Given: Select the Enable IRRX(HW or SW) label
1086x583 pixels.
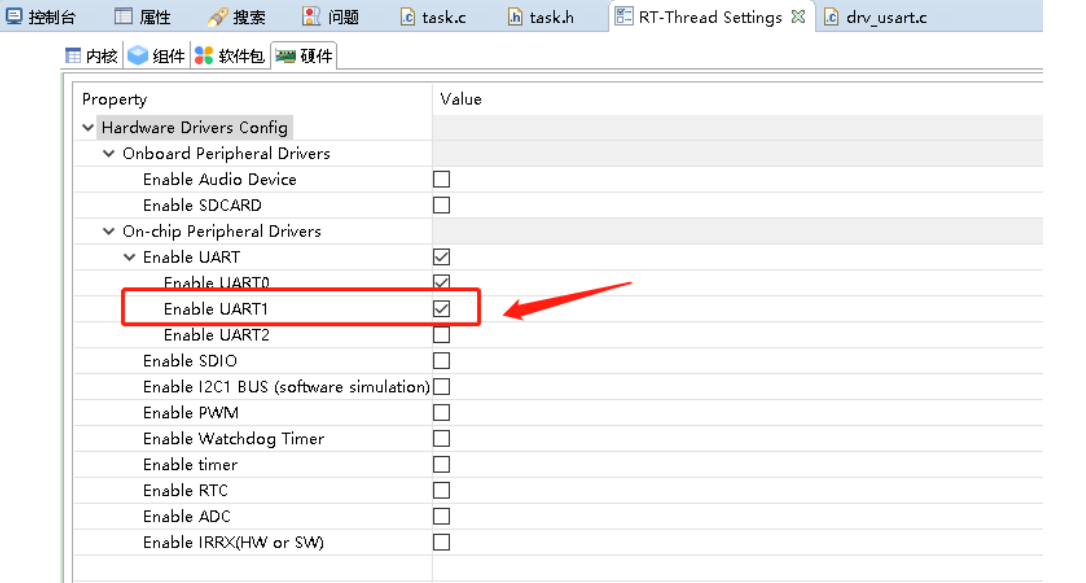Looking at the screenshot, I should pyautogui.click(x=233, y=542).
